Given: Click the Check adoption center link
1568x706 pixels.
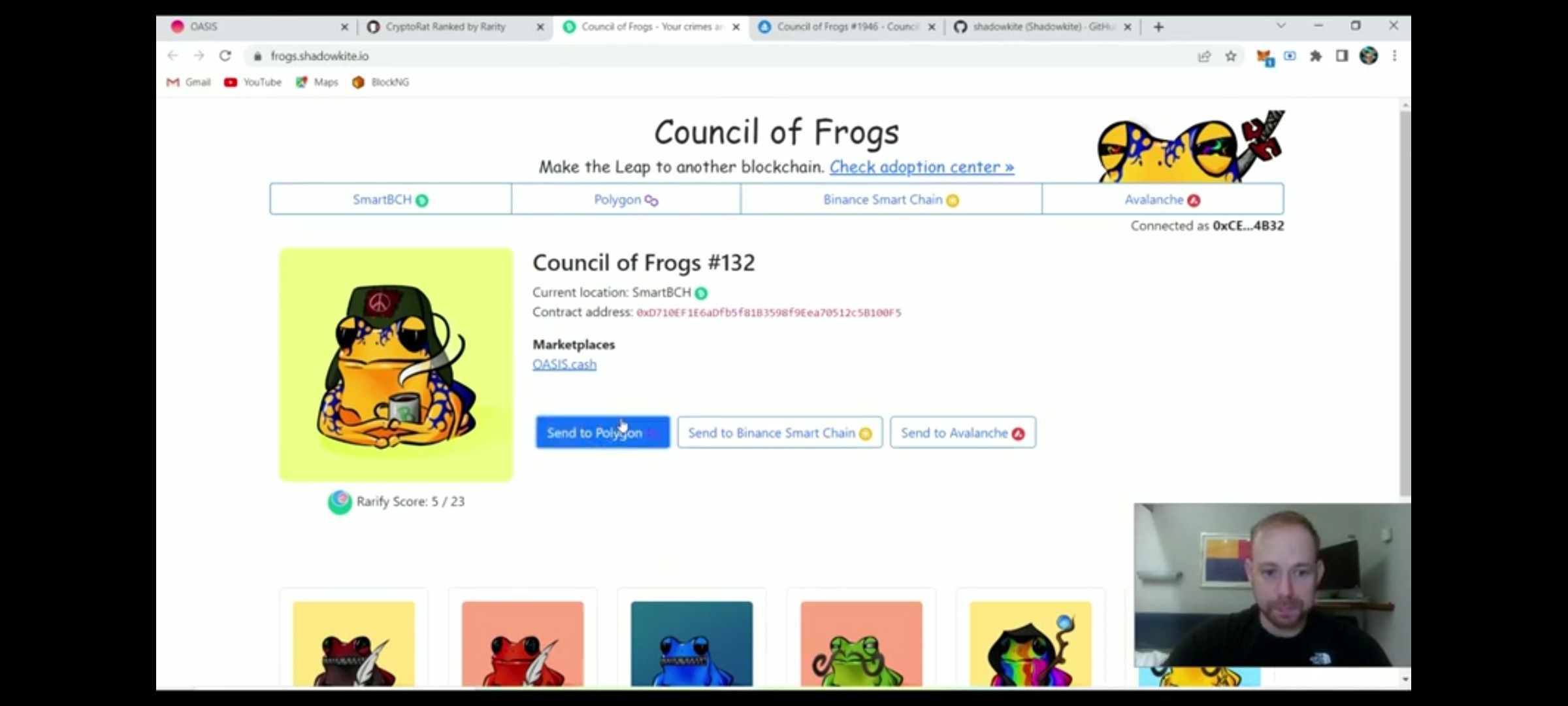Looking at the screenshot, I should 922,167.
